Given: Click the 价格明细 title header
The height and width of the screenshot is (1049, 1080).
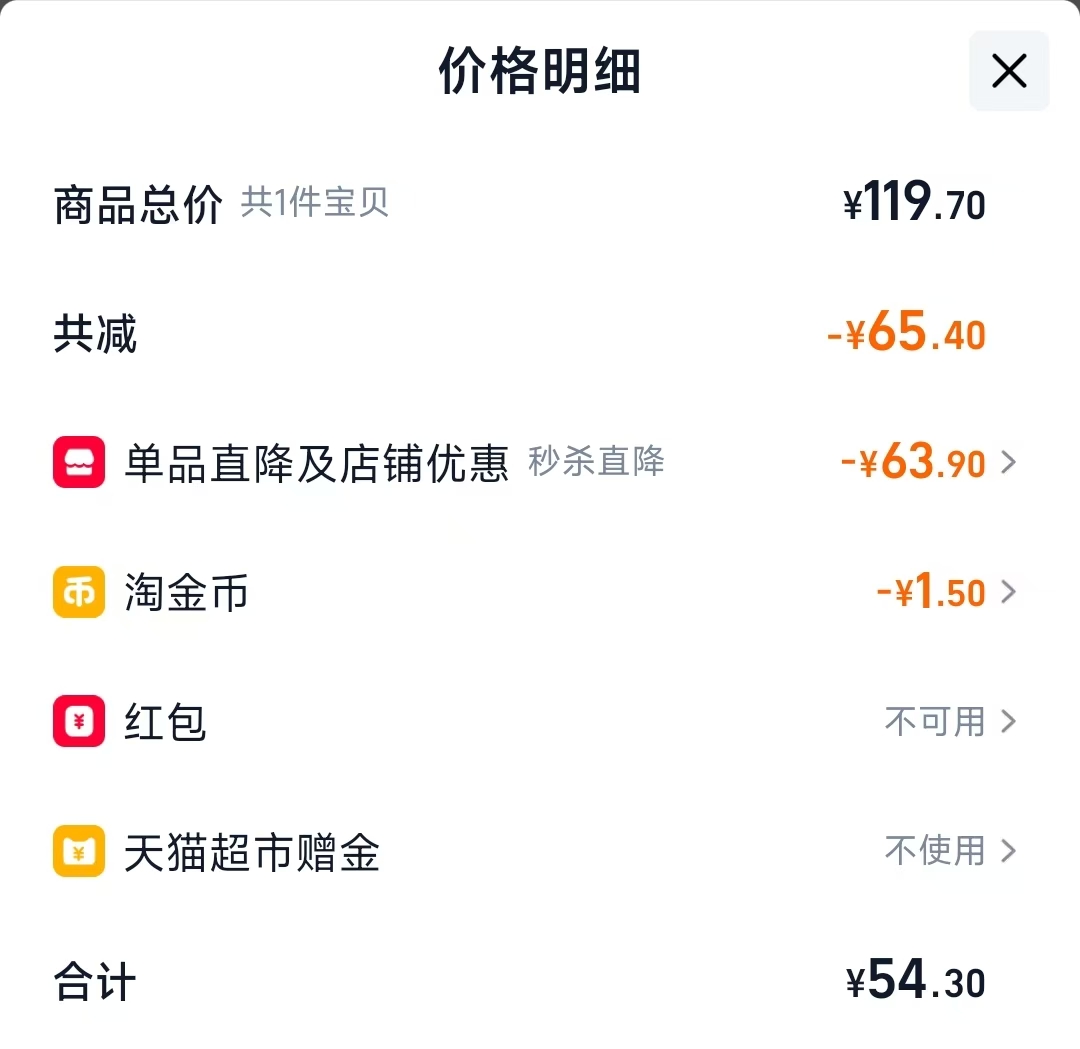Looking at the screenshot, I should (x=540, y=71).
